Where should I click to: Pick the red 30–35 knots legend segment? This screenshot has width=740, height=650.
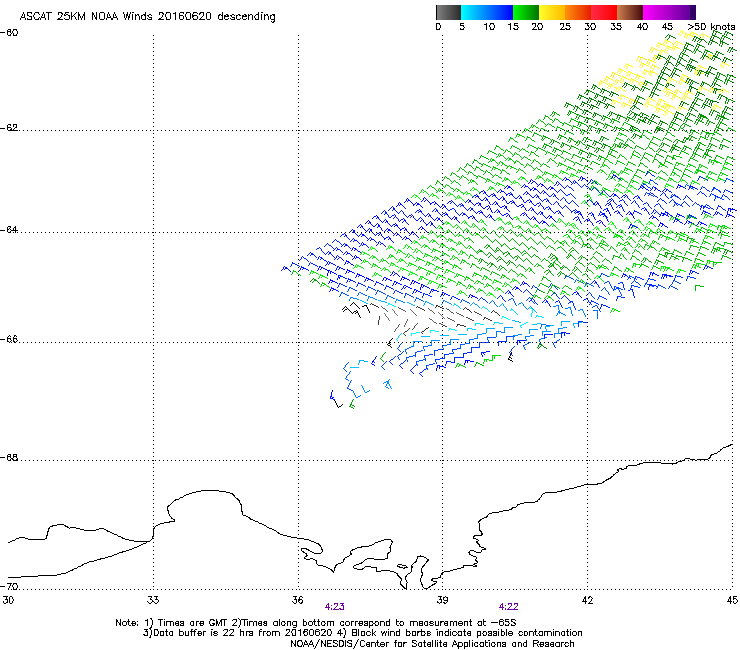[604, 12]
